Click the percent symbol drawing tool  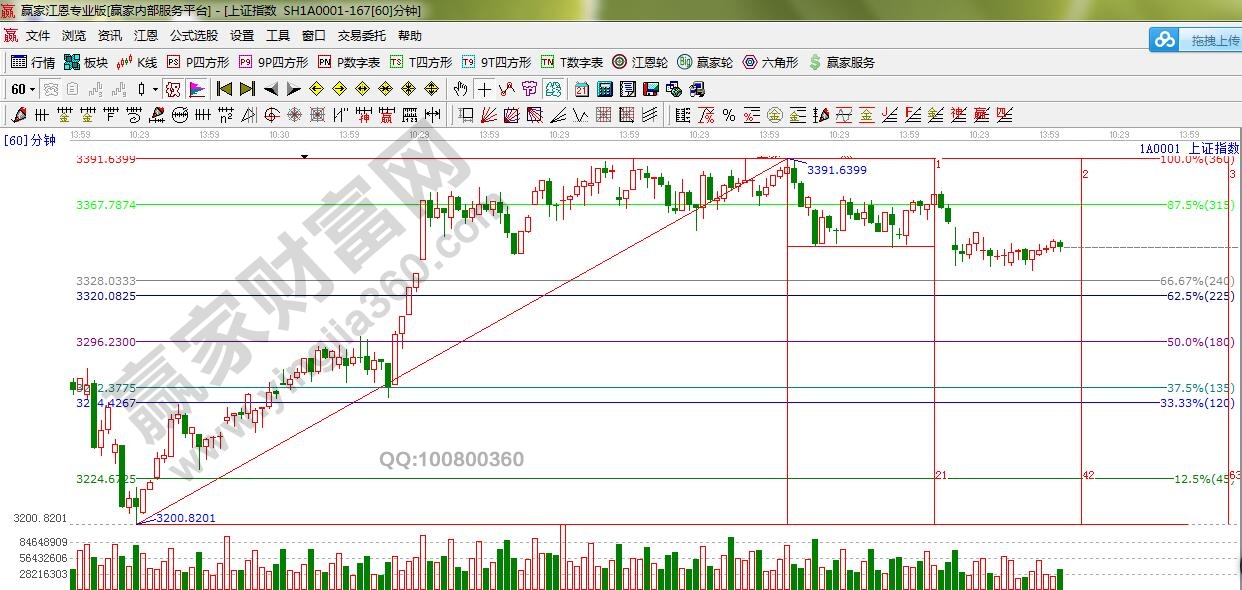pyautogui.click(x=729, y=115)
